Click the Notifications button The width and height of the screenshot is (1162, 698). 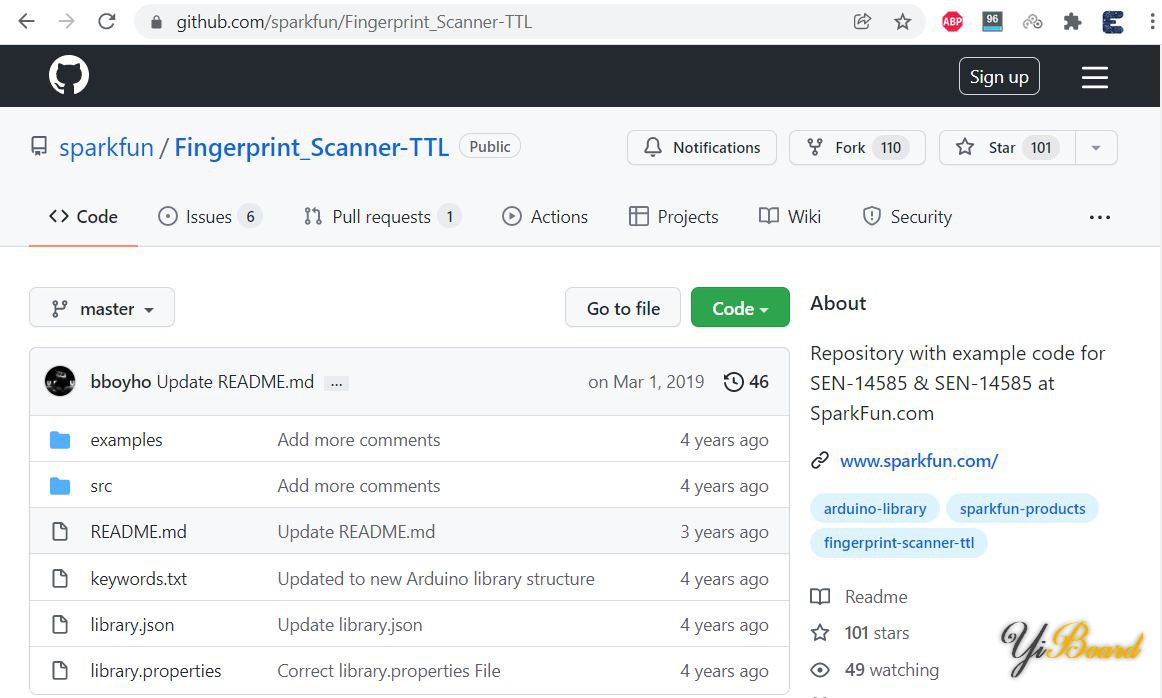[x=702, y=147]
